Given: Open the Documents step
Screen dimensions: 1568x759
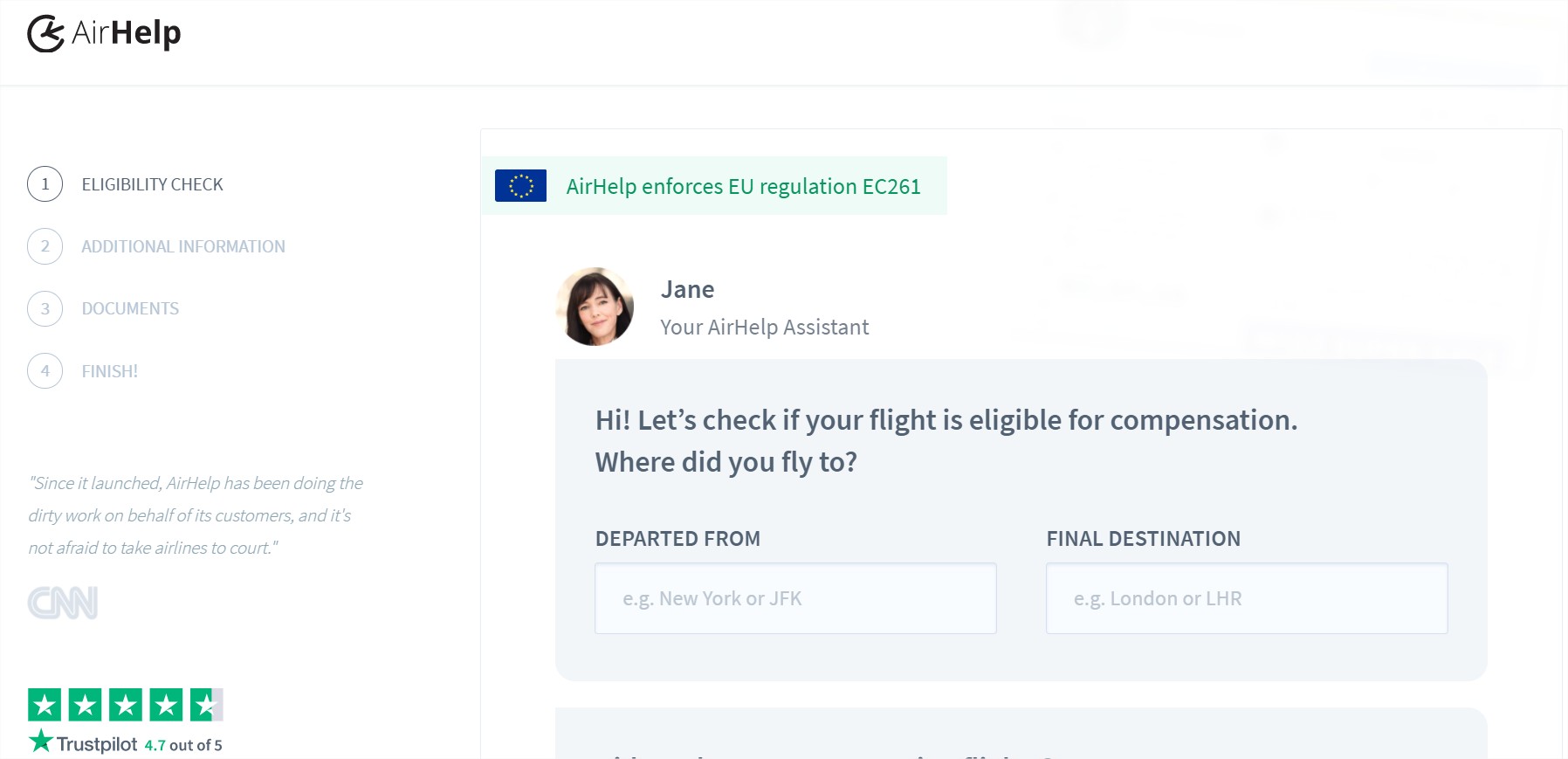Looking at the screenshot, I should click(x=130, y=308).
